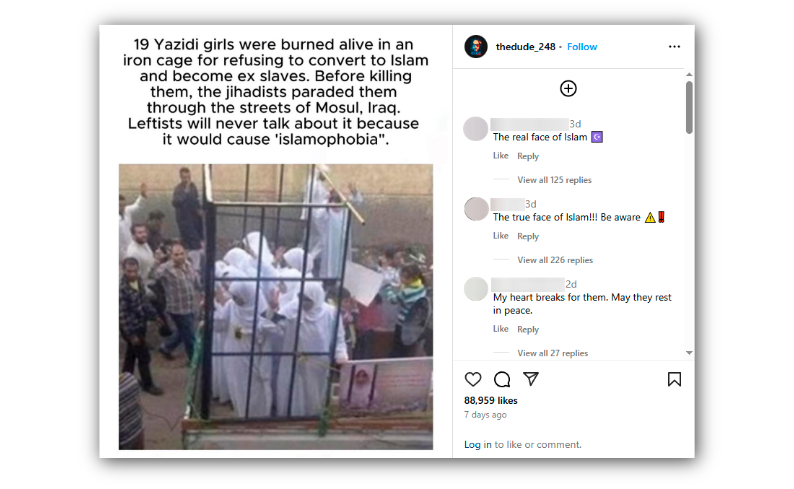The width and height of the screenshot is (794, 489).
Task: Expand View all 125 replies
Action: click(554, 180)
